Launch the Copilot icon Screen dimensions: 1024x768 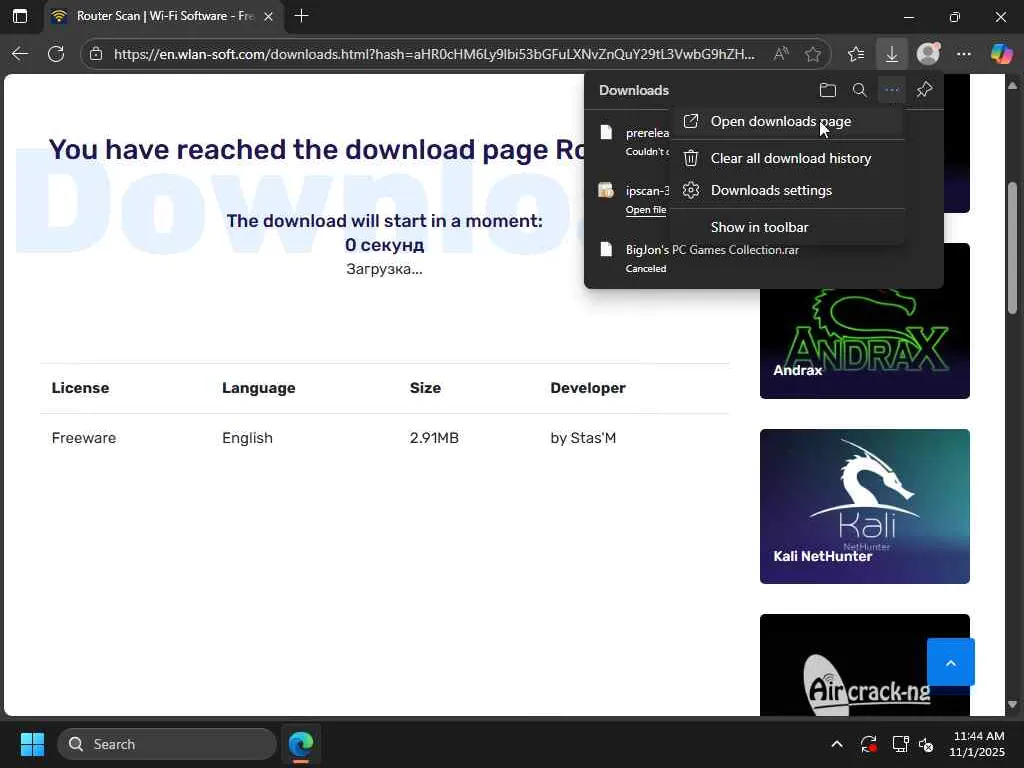pyautogui.click(x=1000, y=54)
